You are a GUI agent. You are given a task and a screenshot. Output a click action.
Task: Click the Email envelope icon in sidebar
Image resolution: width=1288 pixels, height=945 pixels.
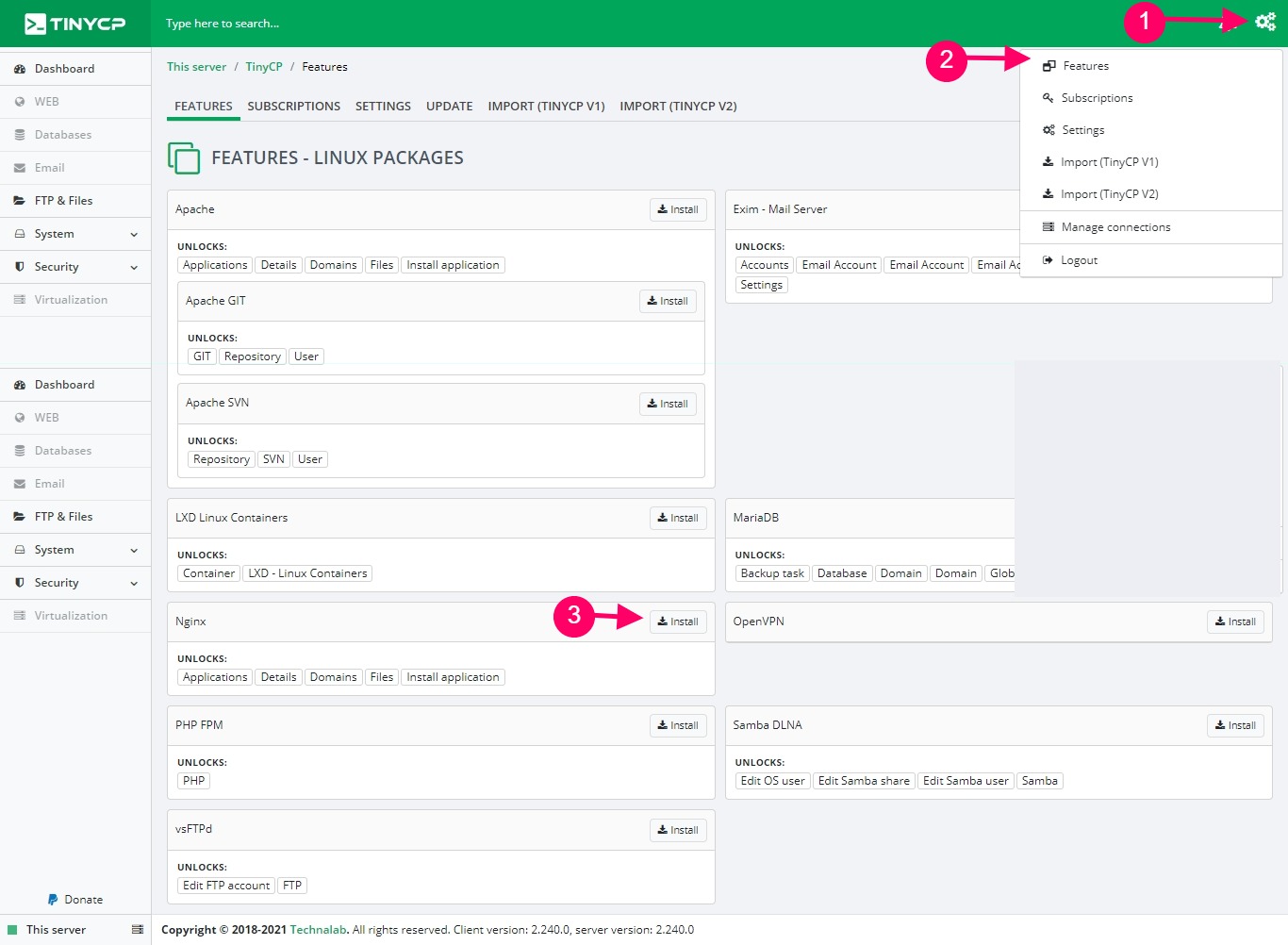pyautogui.click(x=21, y=167)
